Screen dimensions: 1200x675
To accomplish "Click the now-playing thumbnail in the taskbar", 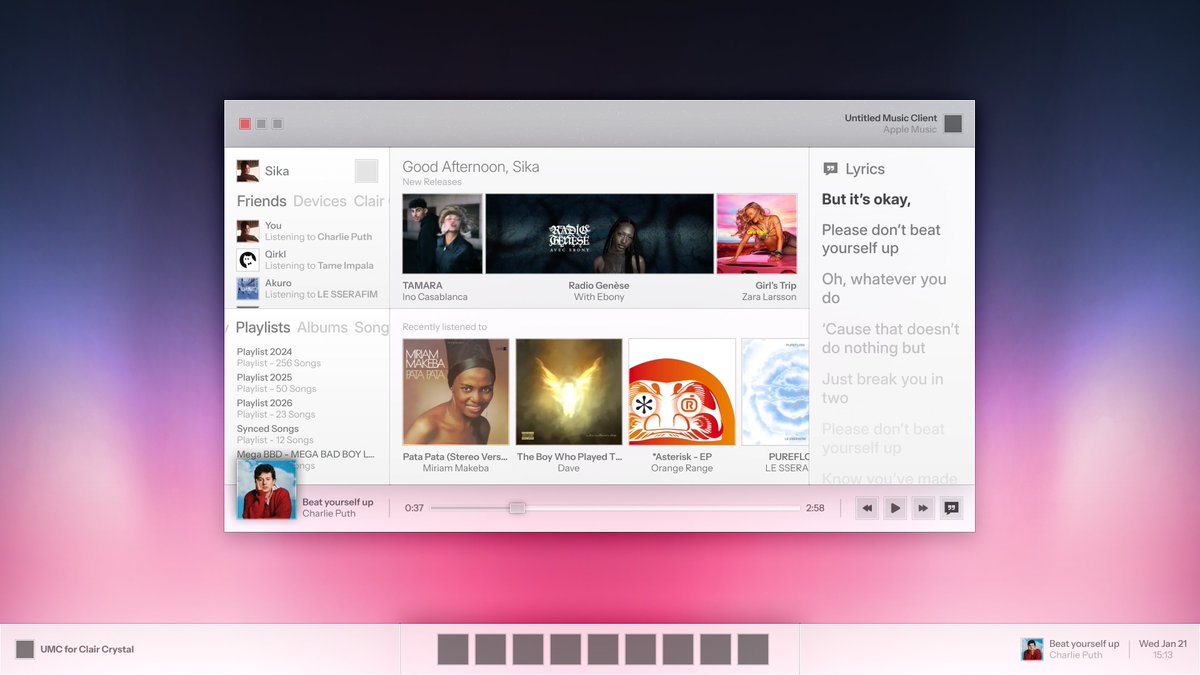I will 1032,649.
